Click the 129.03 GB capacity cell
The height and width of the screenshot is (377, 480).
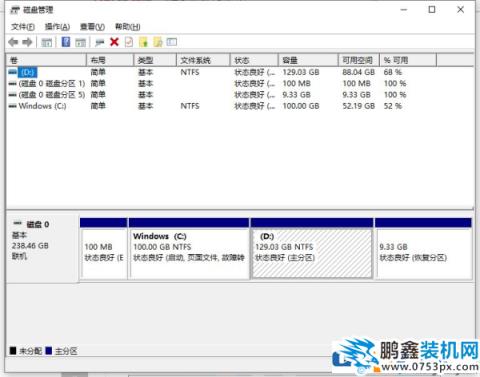pos(301,72)
